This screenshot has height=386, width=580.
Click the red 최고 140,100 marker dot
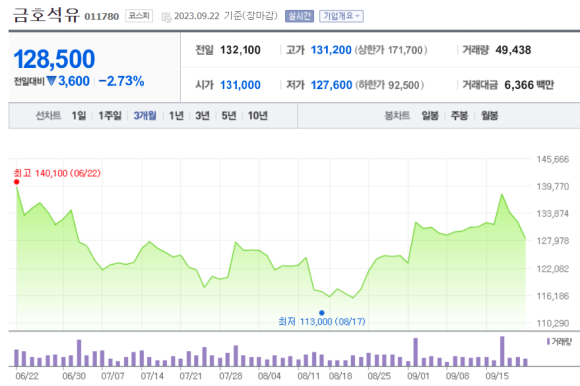tap(17, 182)
